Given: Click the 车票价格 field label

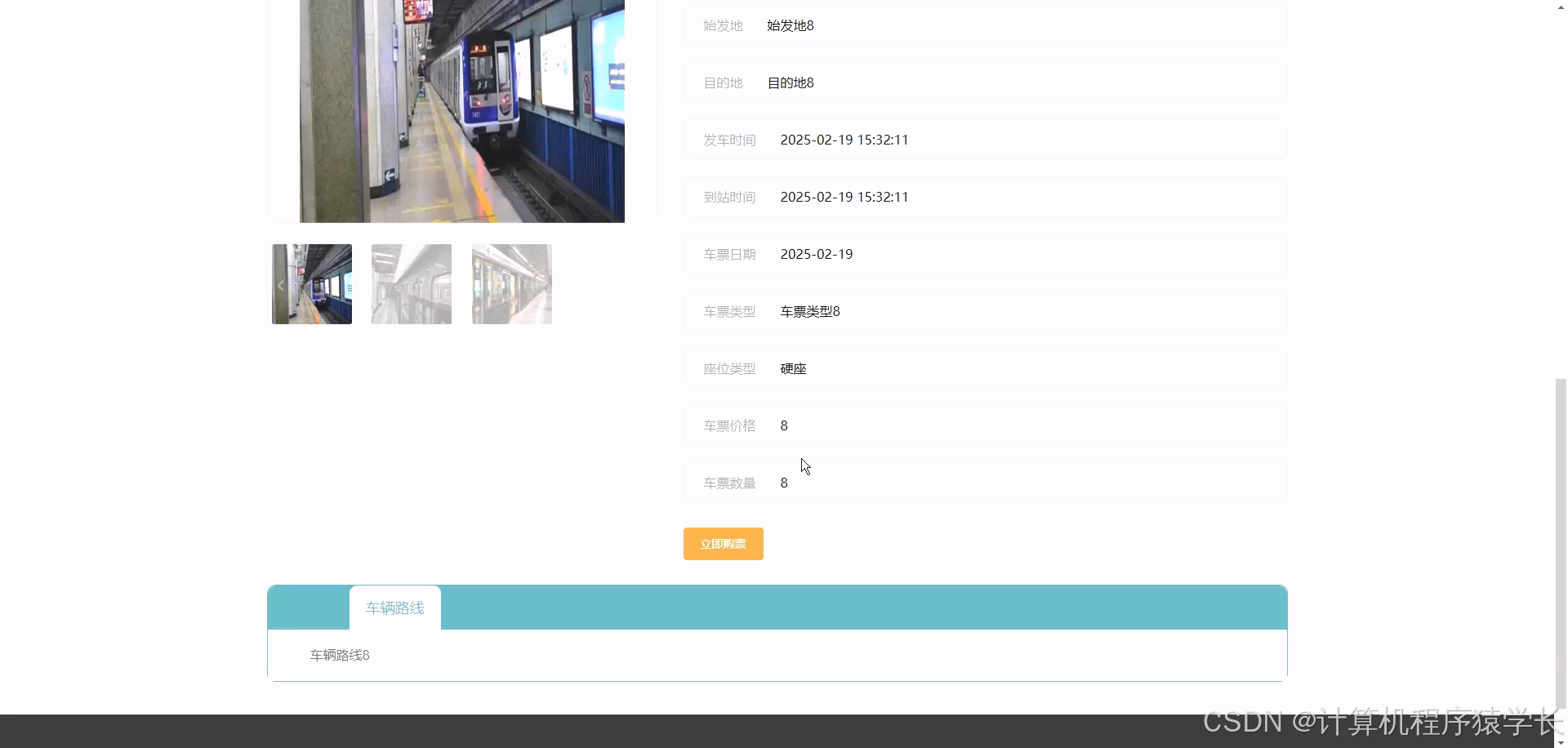Looking at the screenshot, I should click(729, 425).
